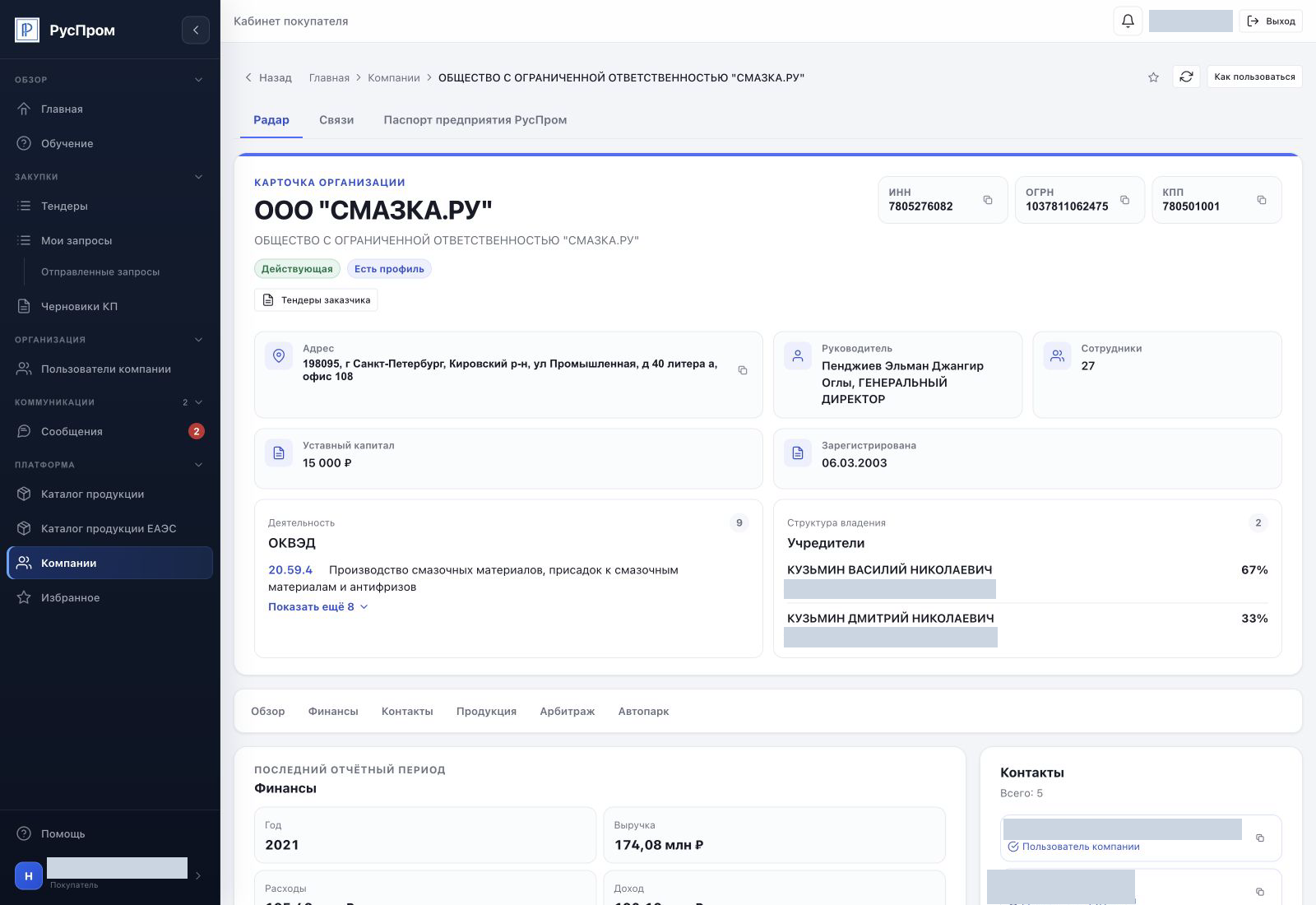Collapse the ОРГАНИЗАЦИЯ sidebar section
Image resolution: width=1316 pixels, height=905 pixels.
click(x=198, y=340)
